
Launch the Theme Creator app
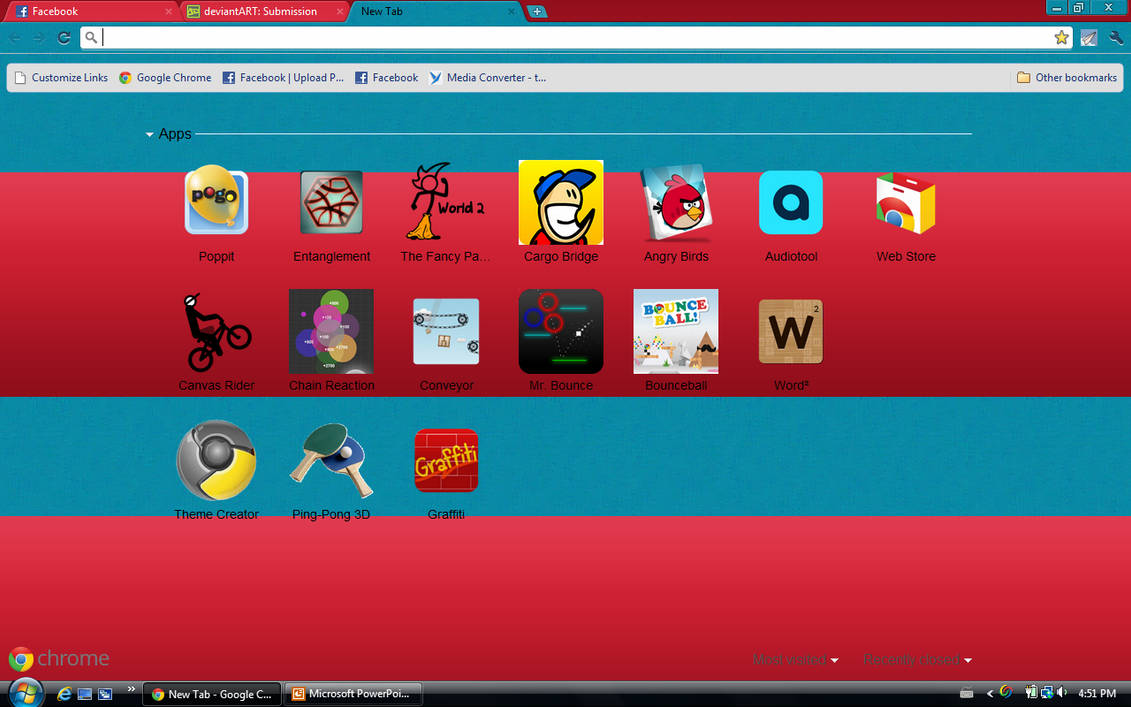point(216,460)
